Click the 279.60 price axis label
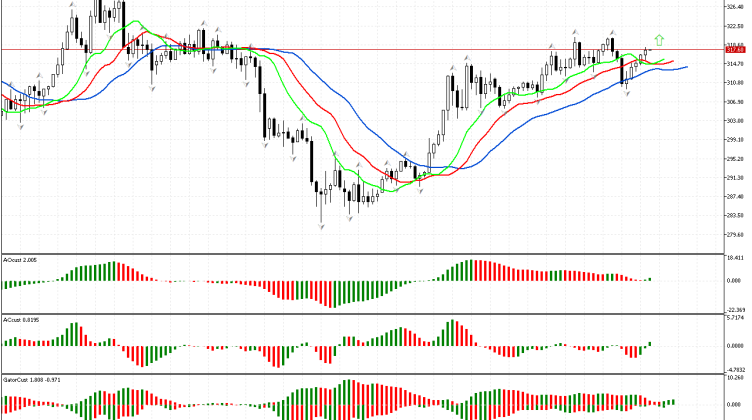752x420 pixels. coord(735,236)
